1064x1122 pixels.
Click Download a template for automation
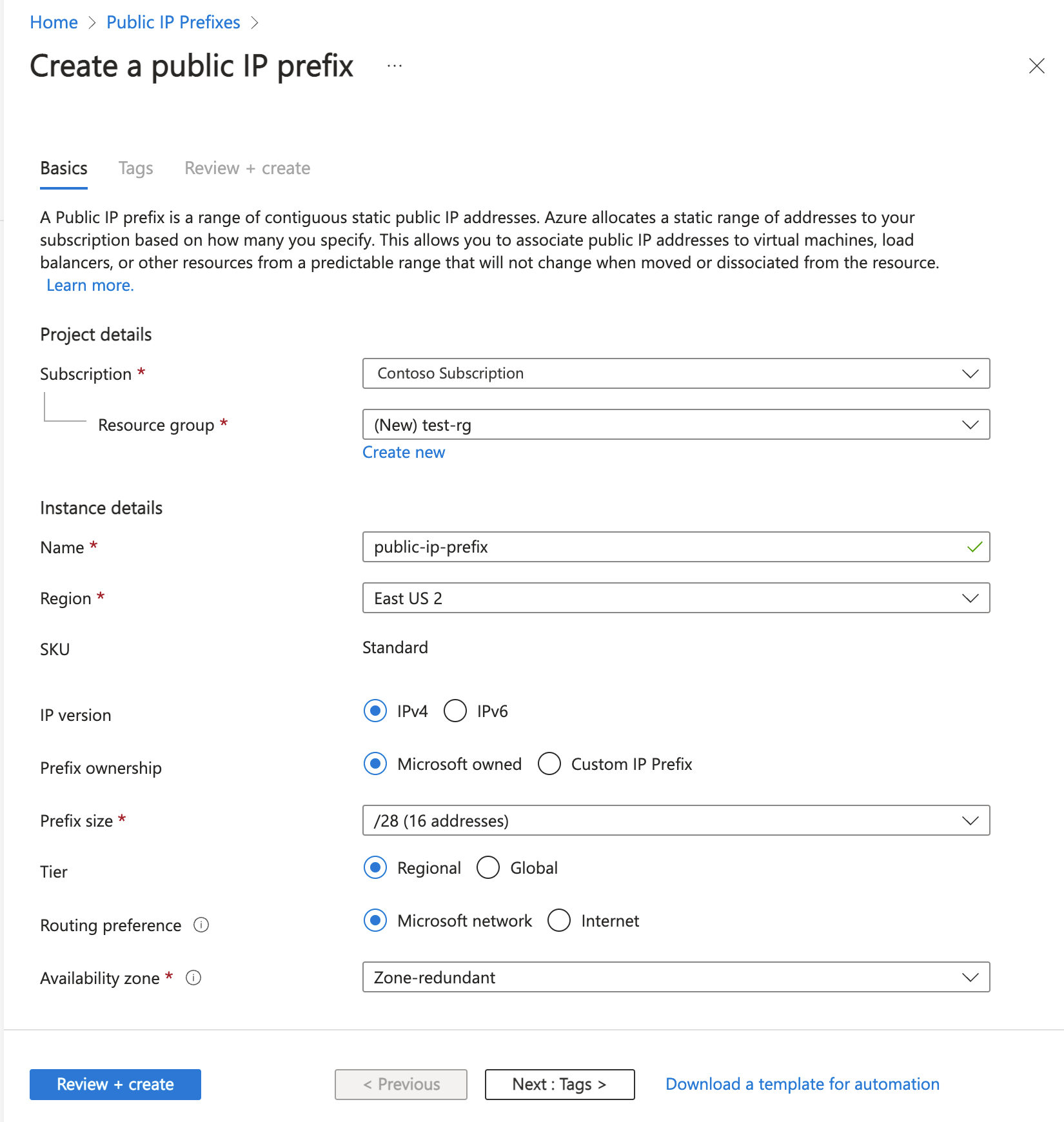click(x=802, y=1084)
